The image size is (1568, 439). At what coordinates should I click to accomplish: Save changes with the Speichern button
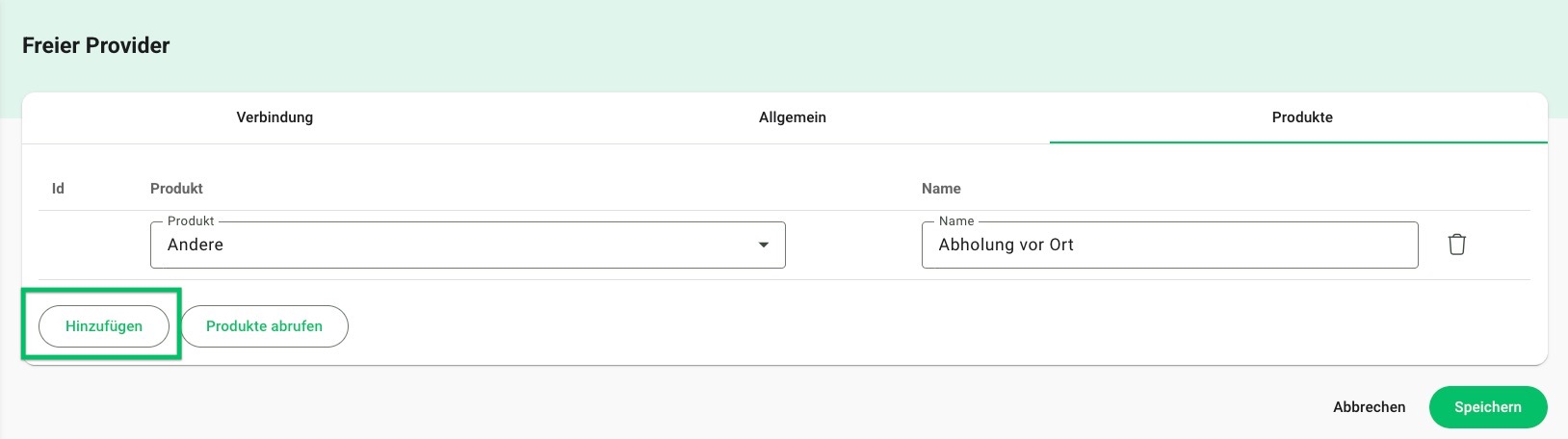coord(1487,407)
